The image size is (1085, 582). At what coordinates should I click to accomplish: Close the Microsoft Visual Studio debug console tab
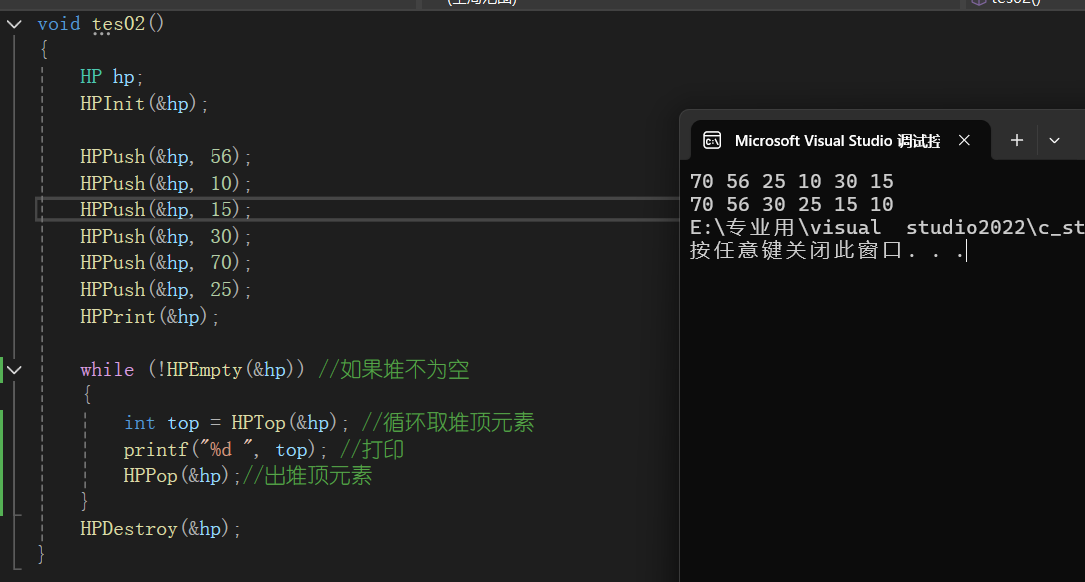(x=964, y=140)
